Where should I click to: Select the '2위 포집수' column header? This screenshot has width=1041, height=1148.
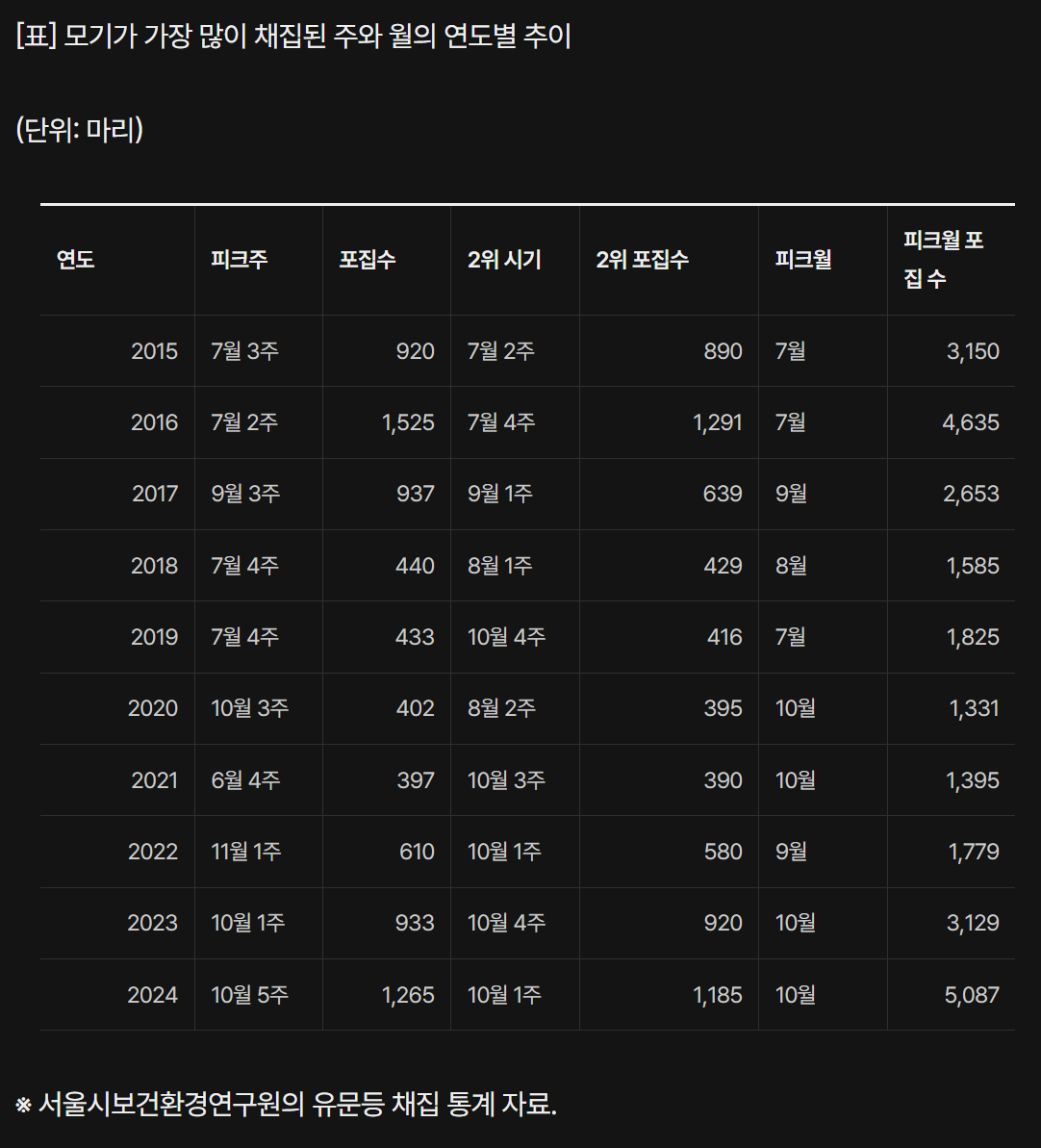pyautogui.click(x=642, y=260)
